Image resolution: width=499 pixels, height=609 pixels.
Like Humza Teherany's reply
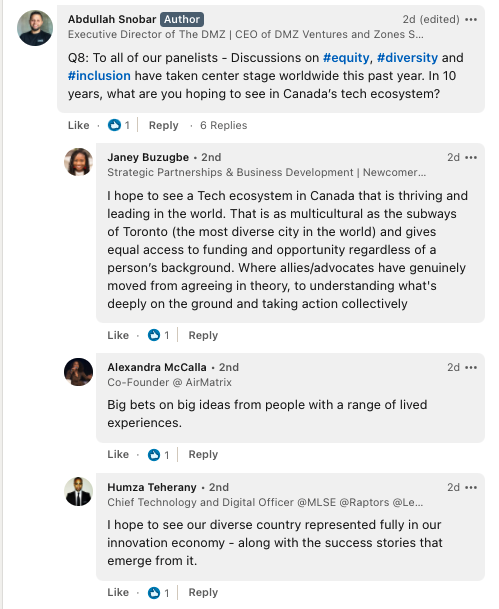(118, 593)
